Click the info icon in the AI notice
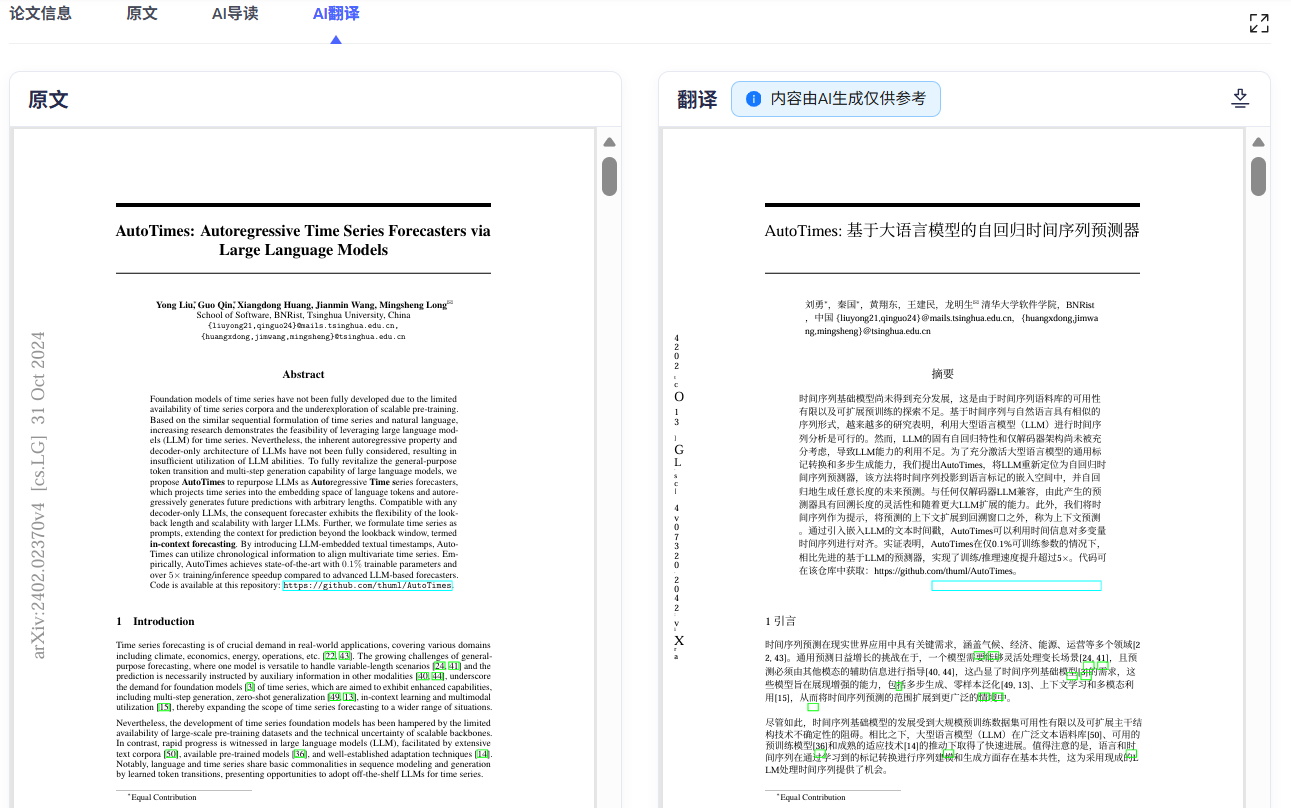The width and height of the screenshot is (1291, 808). point(754,99)
